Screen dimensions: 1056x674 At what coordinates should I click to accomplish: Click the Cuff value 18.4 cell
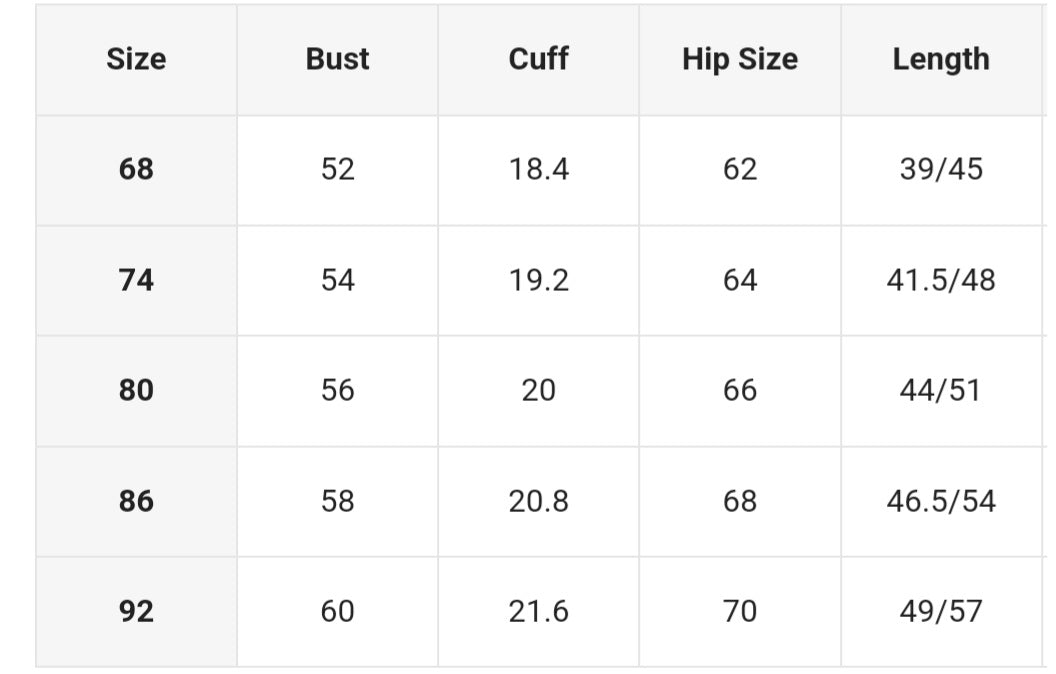(538, 169)
